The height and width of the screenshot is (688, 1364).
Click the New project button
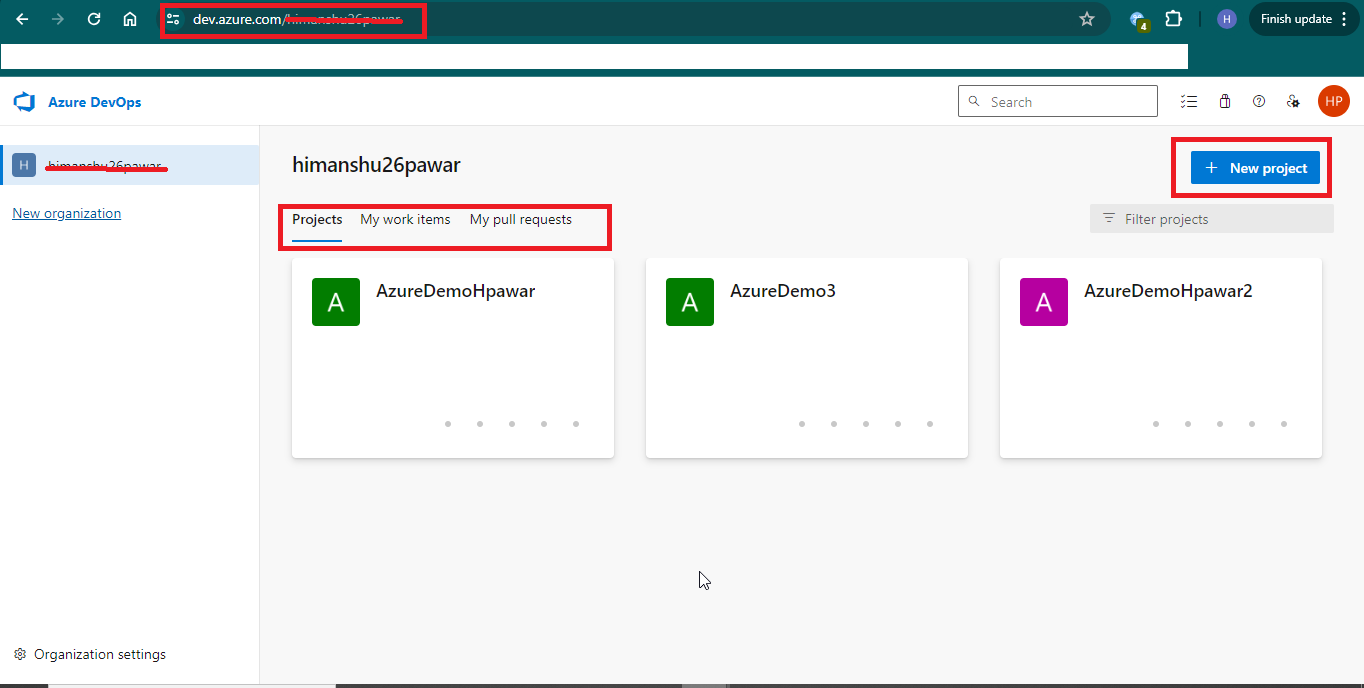coord(1254,167)
